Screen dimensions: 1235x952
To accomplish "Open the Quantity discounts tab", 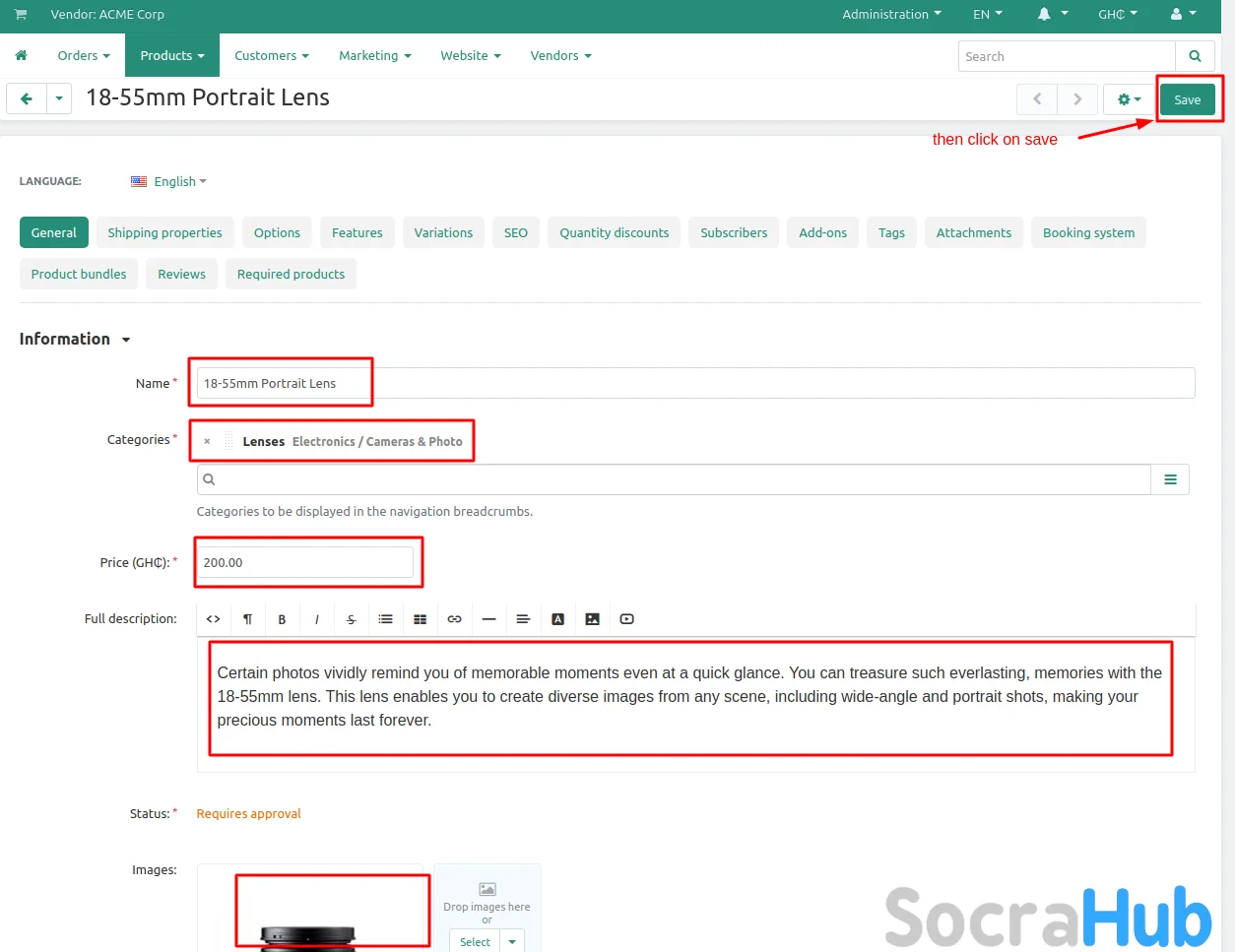I will tap(614, 233).
